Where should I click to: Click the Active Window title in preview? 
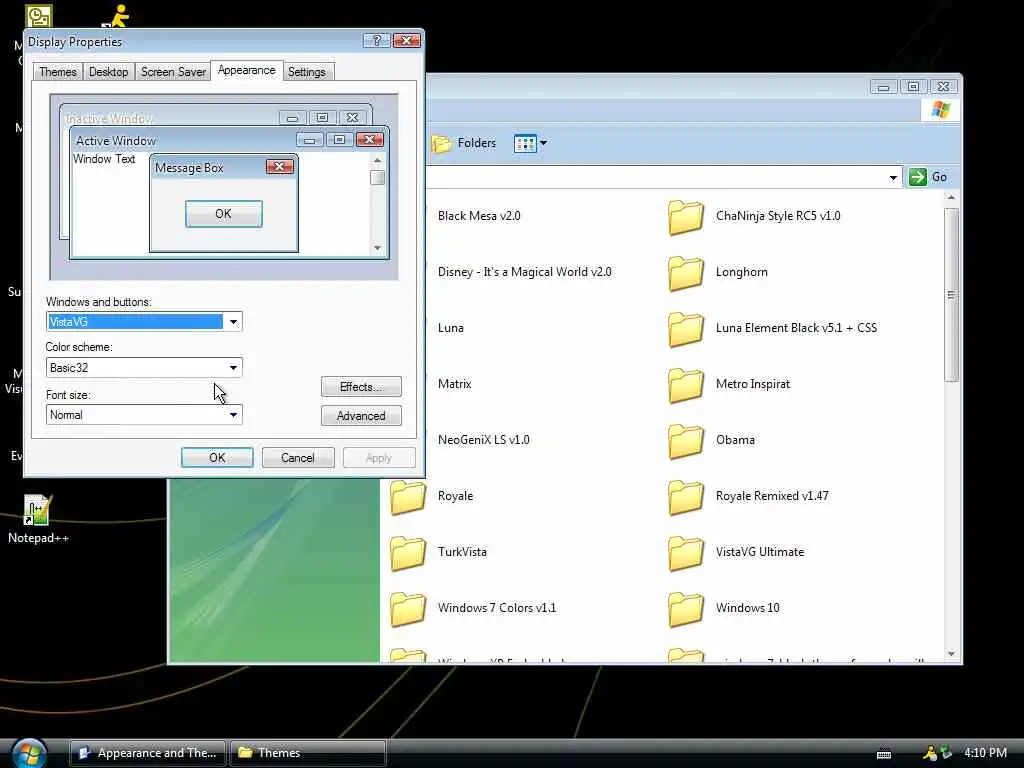(116, 140)
